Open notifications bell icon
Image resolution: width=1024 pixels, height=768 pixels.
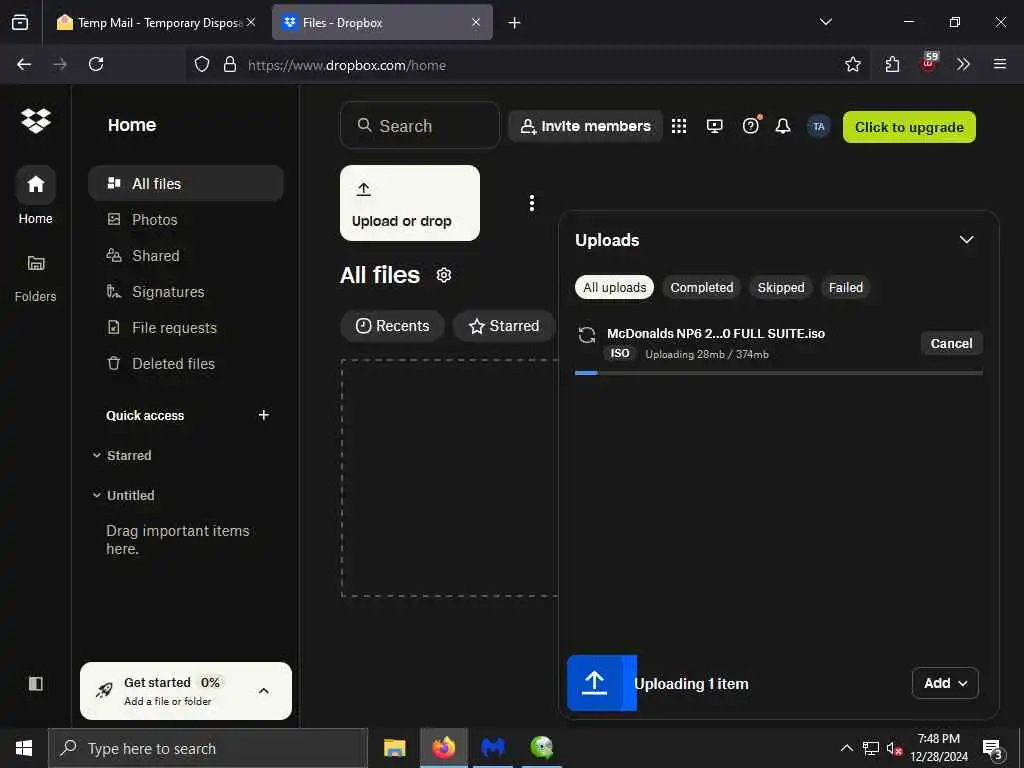click(782, 126)
